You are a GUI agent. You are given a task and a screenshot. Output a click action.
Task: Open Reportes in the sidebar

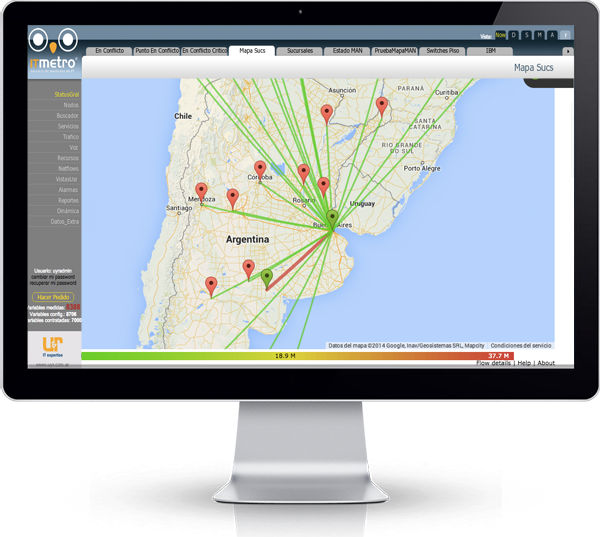[68, 200]
